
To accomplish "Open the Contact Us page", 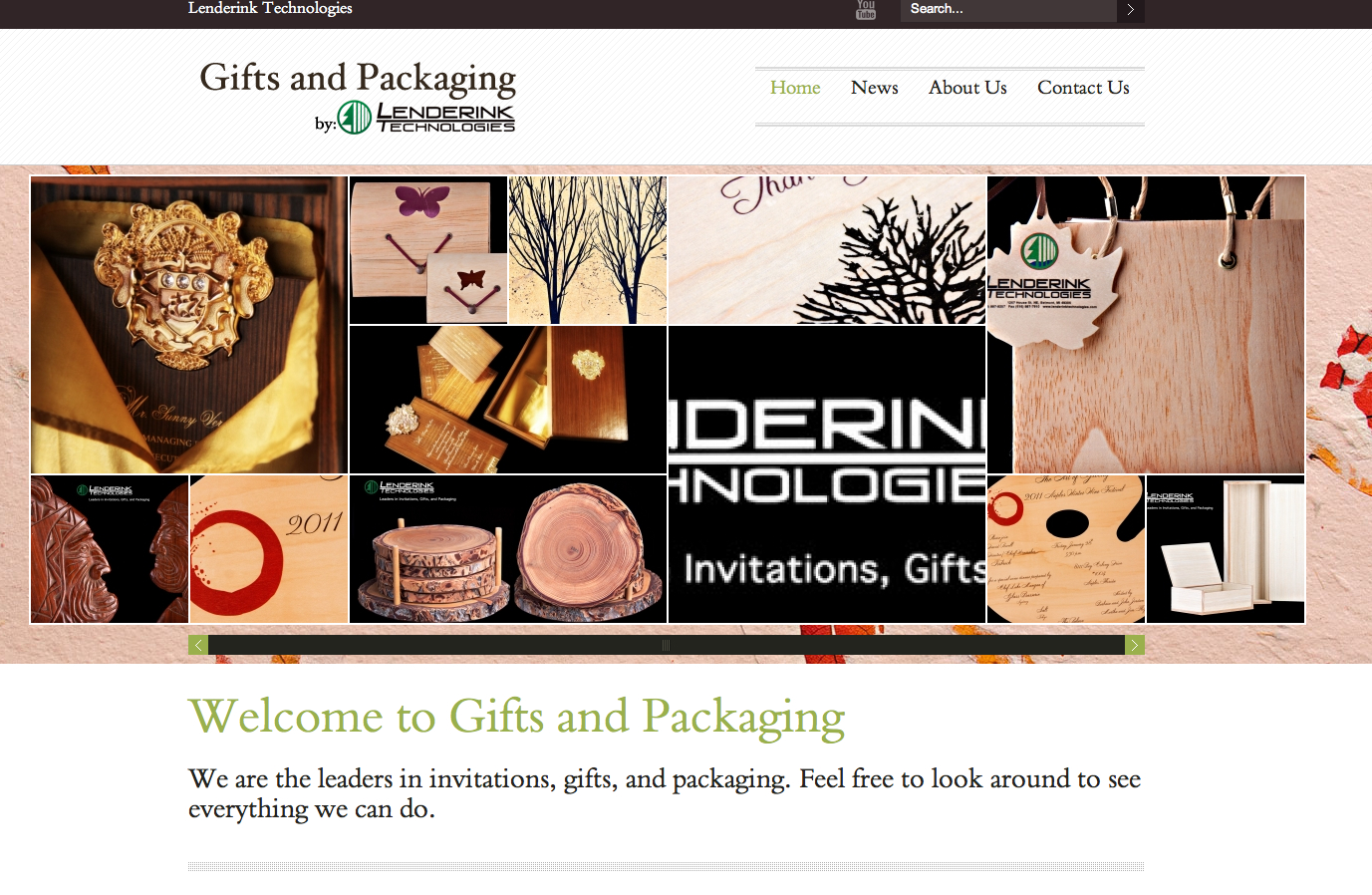I will click(1083, 88).
